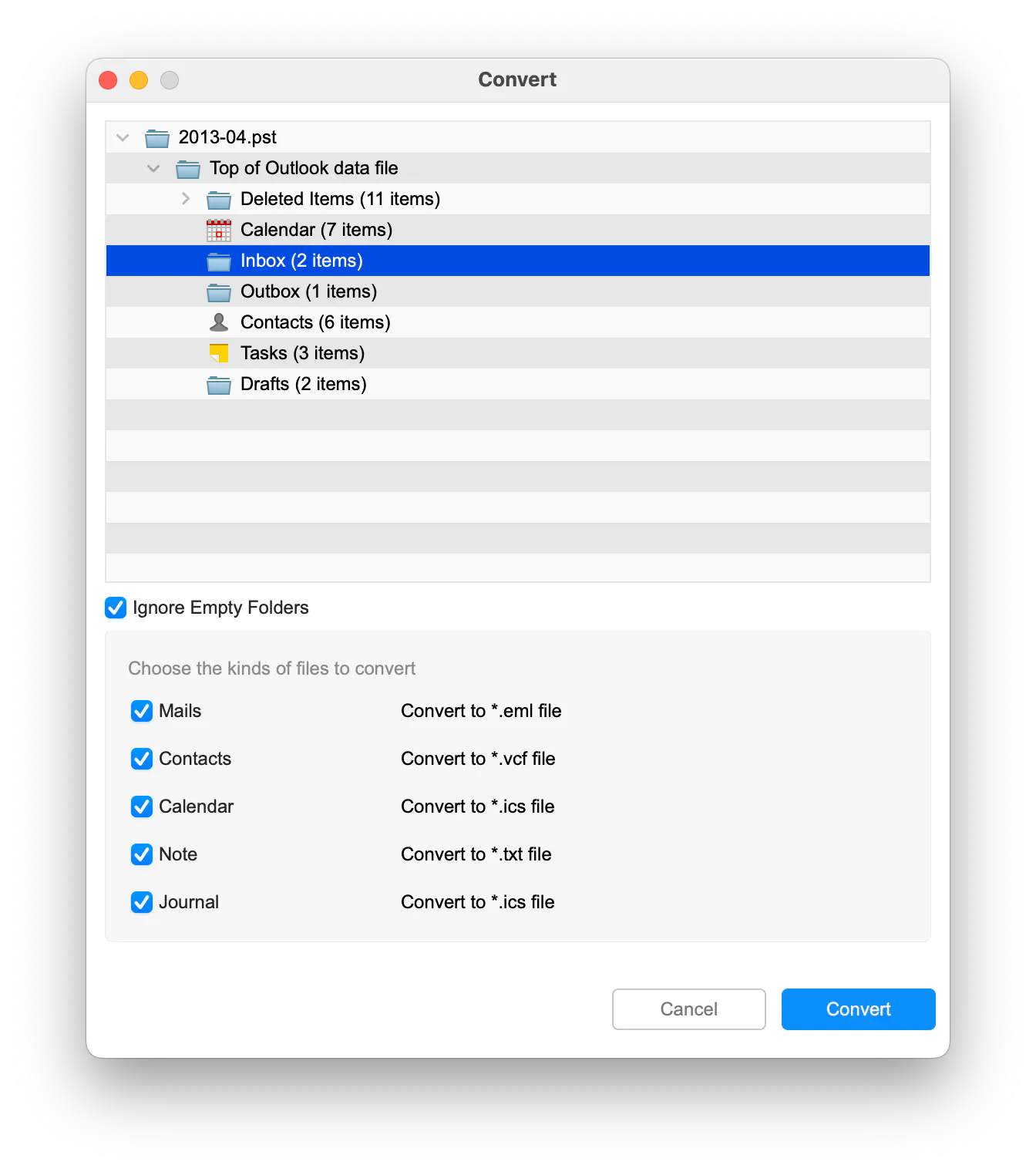Disable the Note checkbox

142,854
